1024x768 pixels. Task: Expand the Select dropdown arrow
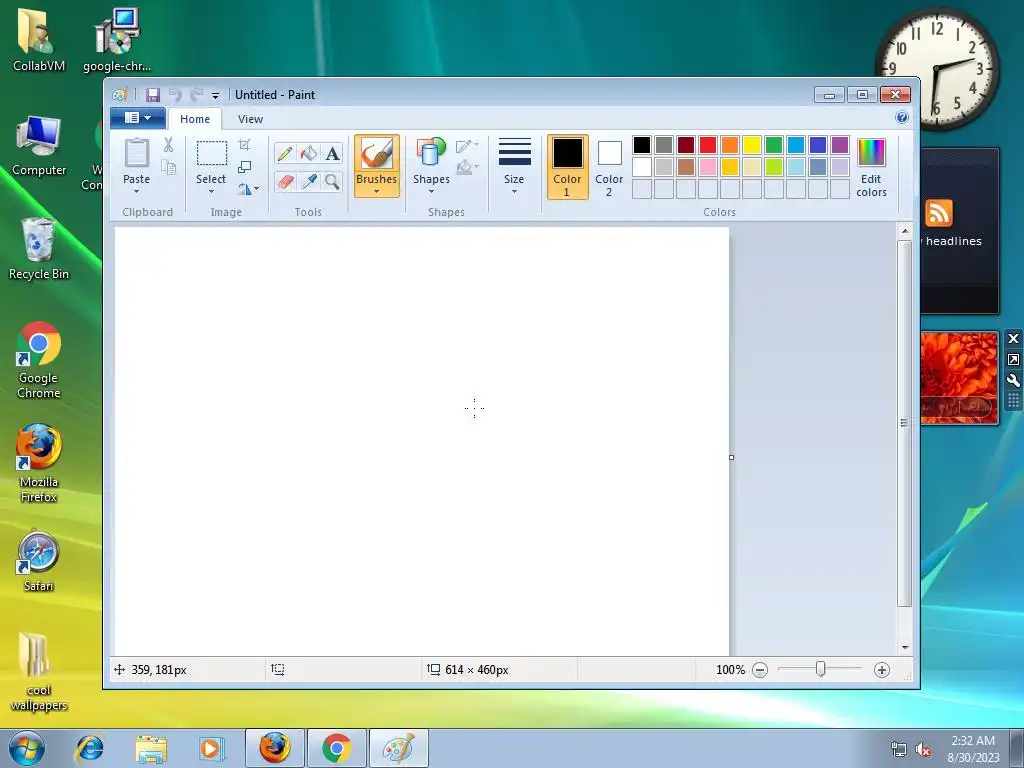[211, 192]
